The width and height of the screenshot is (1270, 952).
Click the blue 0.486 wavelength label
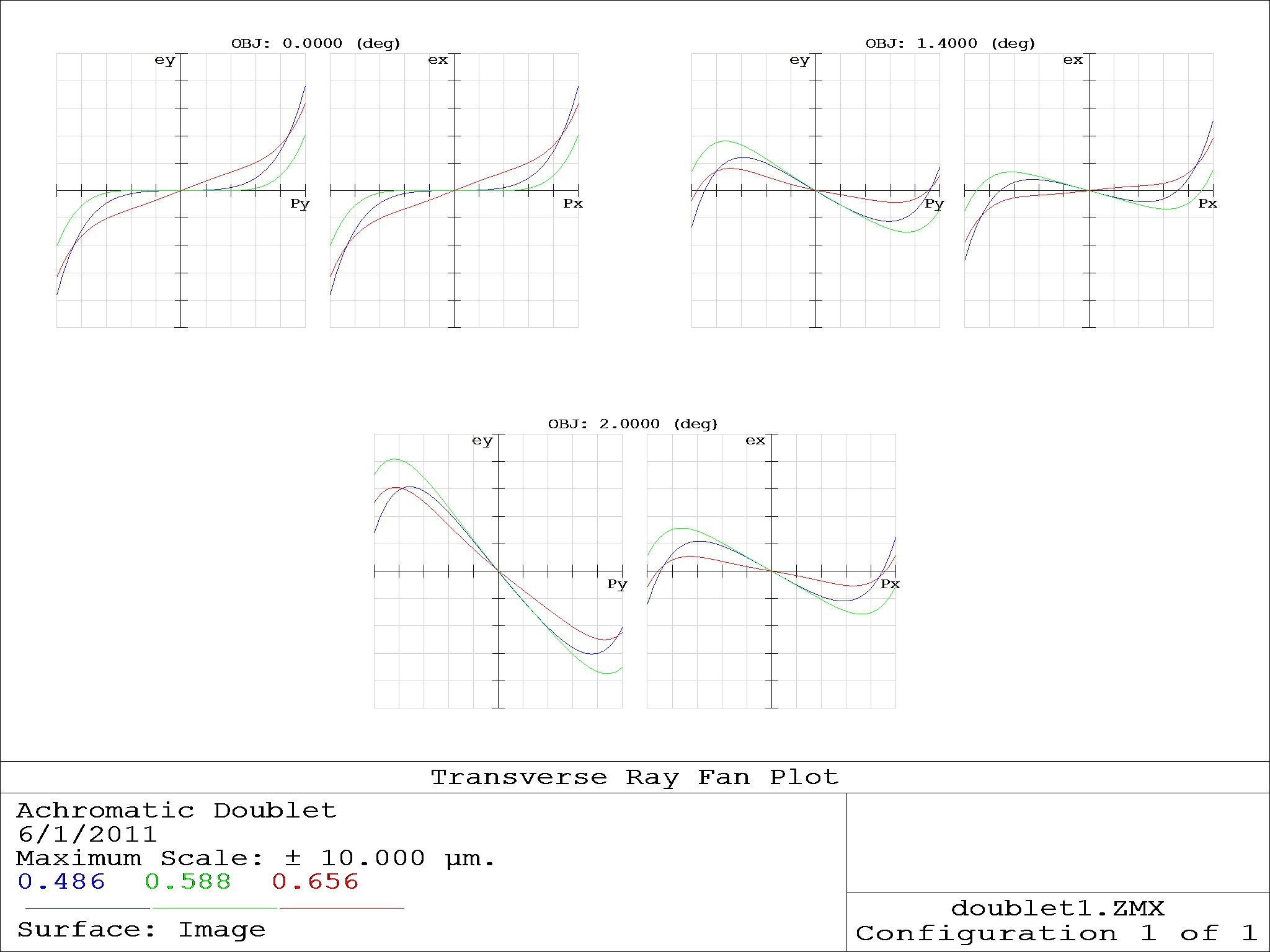(61, 881)
